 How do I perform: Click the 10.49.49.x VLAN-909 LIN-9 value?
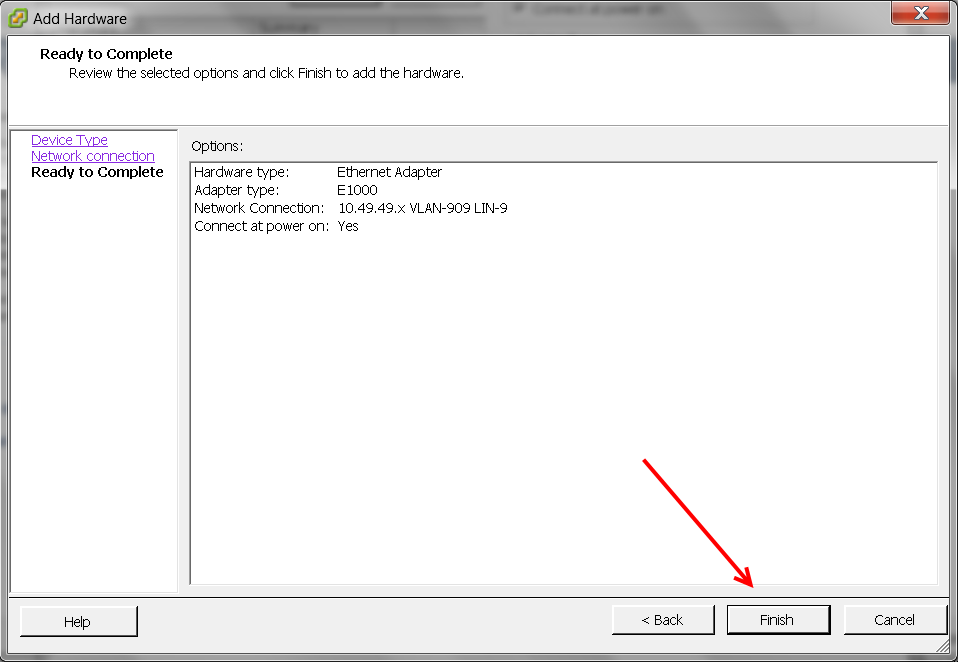pyautogui.click(x=422, y=208)
